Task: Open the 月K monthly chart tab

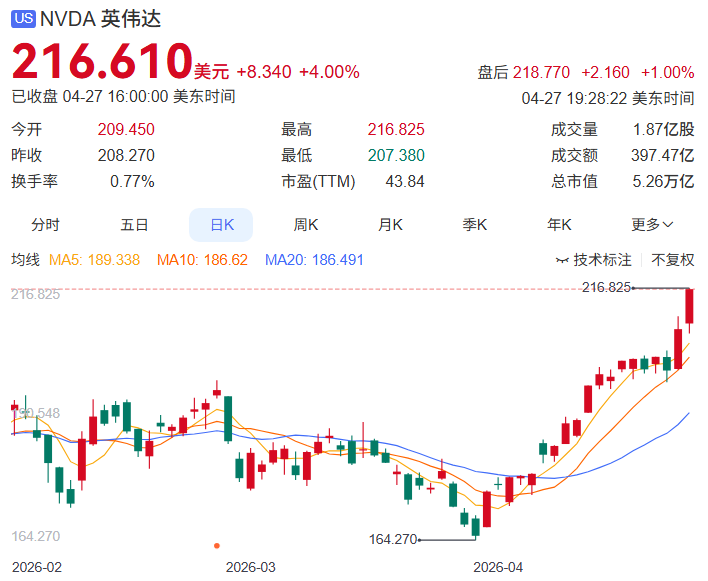Action: (x=390, y=225)
